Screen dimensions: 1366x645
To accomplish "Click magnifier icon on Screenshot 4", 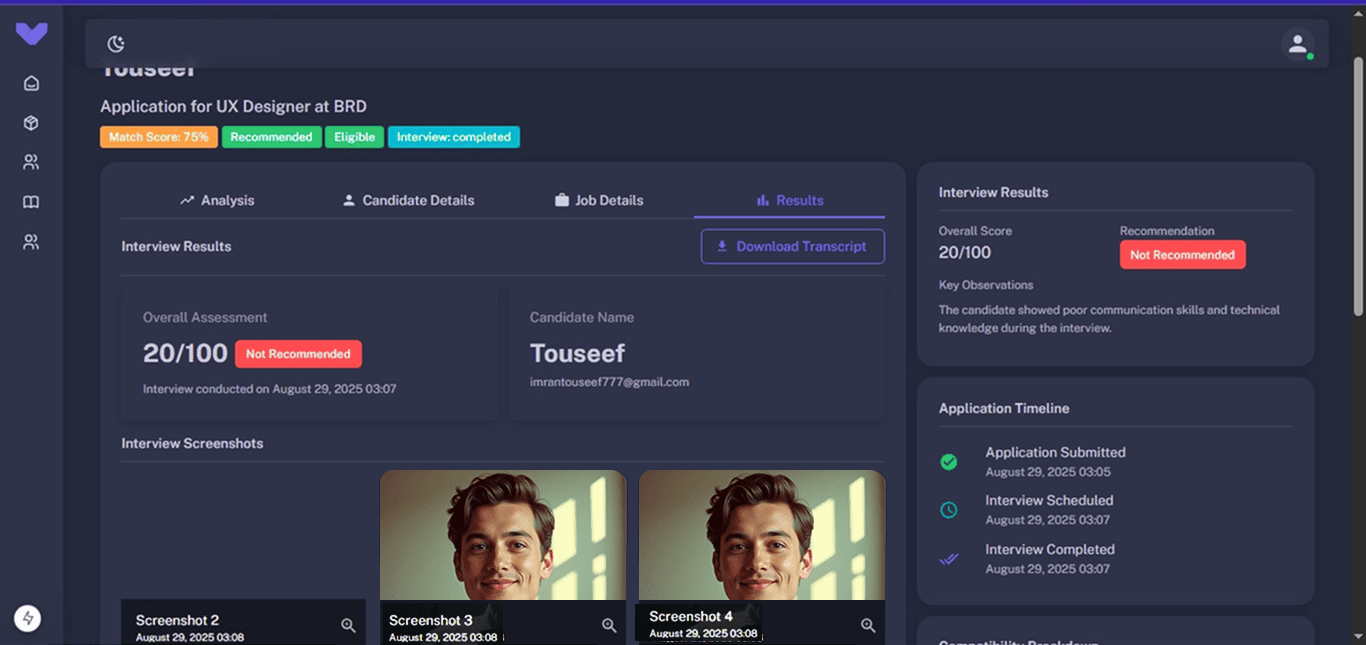I will click(x=868, y=625).
